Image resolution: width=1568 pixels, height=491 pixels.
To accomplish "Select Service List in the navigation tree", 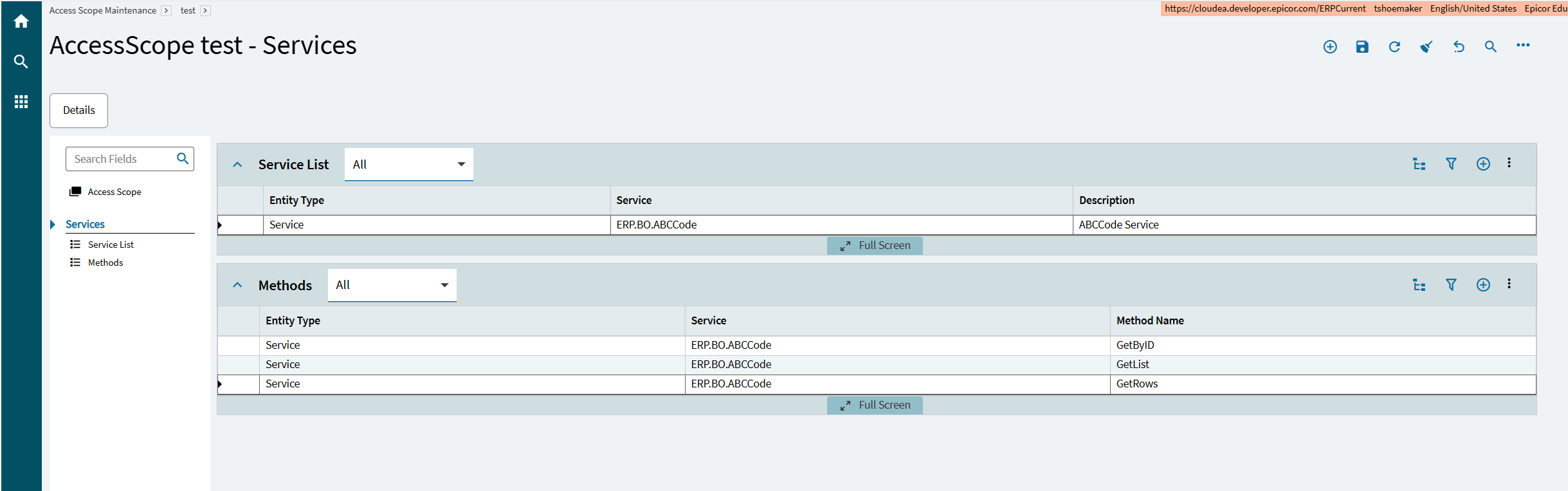I will [x=111, y=245].
